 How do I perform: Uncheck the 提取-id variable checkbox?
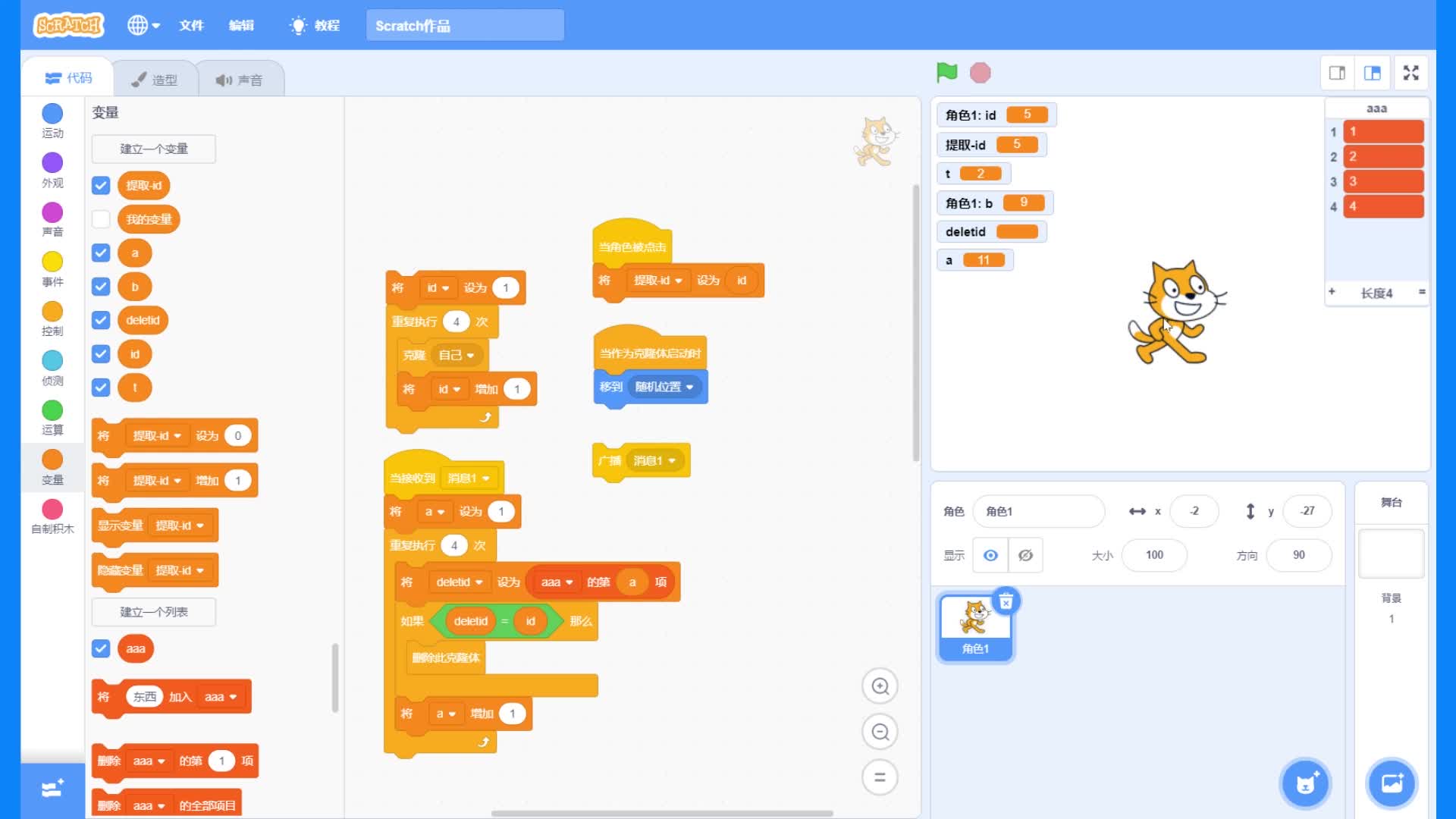click(101, 186)
